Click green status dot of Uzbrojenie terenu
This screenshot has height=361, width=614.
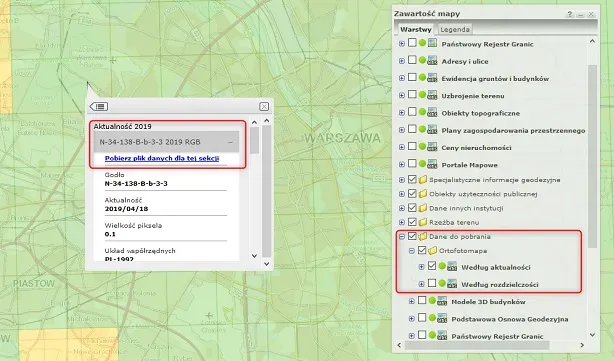point(422,94)
